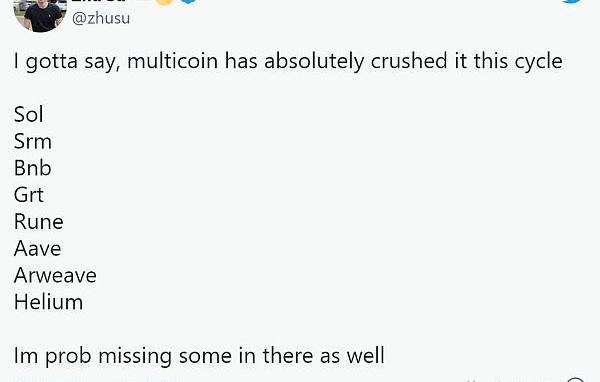Click the word "crushed" in the tweet
Screen dimensions: 600x382
click(x=409, y=61)
